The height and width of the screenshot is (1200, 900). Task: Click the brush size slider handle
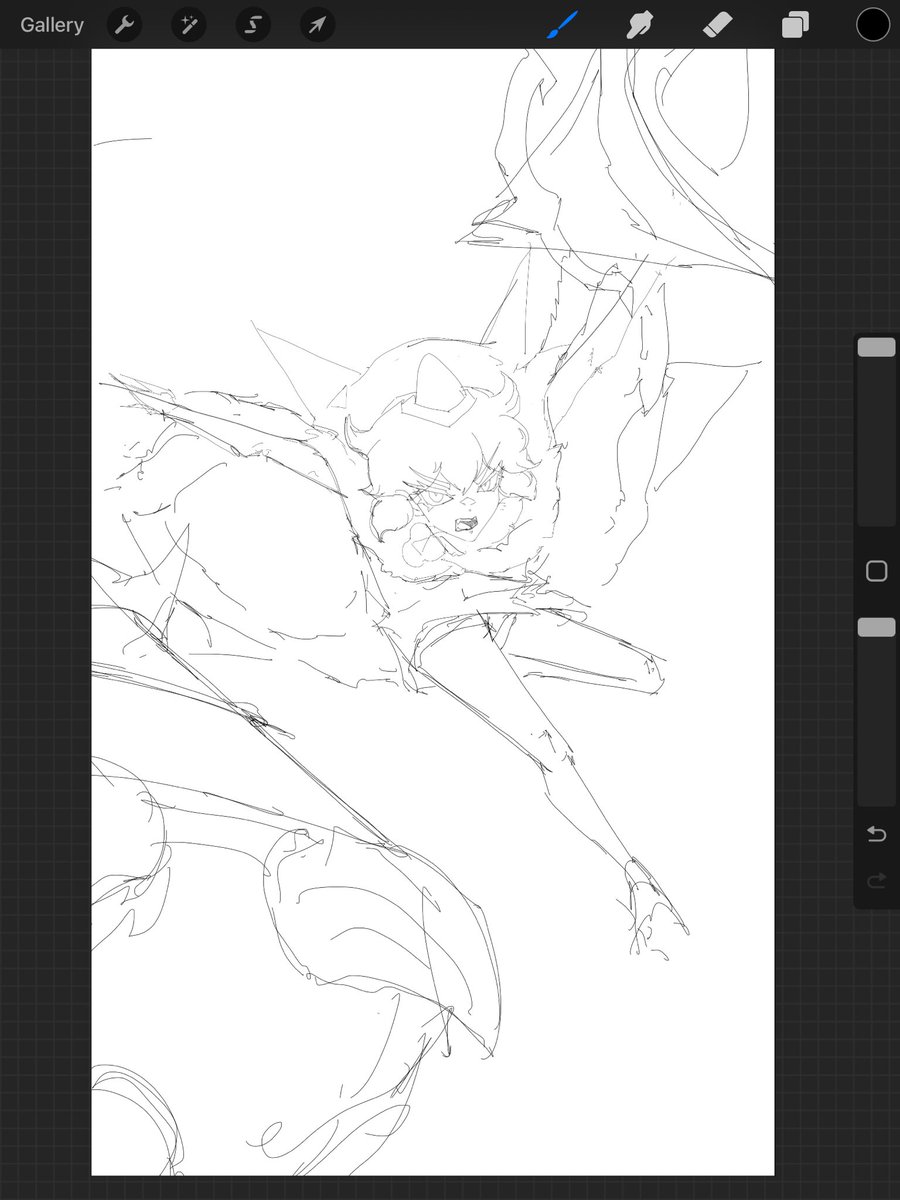[876, 347]
